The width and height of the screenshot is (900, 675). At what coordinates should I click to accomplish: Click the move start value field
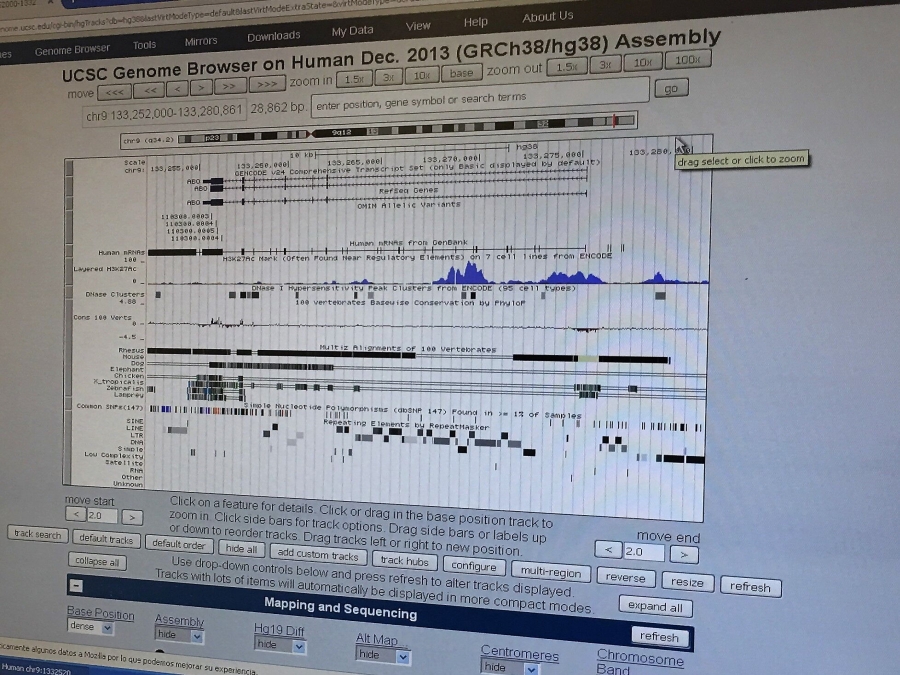(102, 515)
